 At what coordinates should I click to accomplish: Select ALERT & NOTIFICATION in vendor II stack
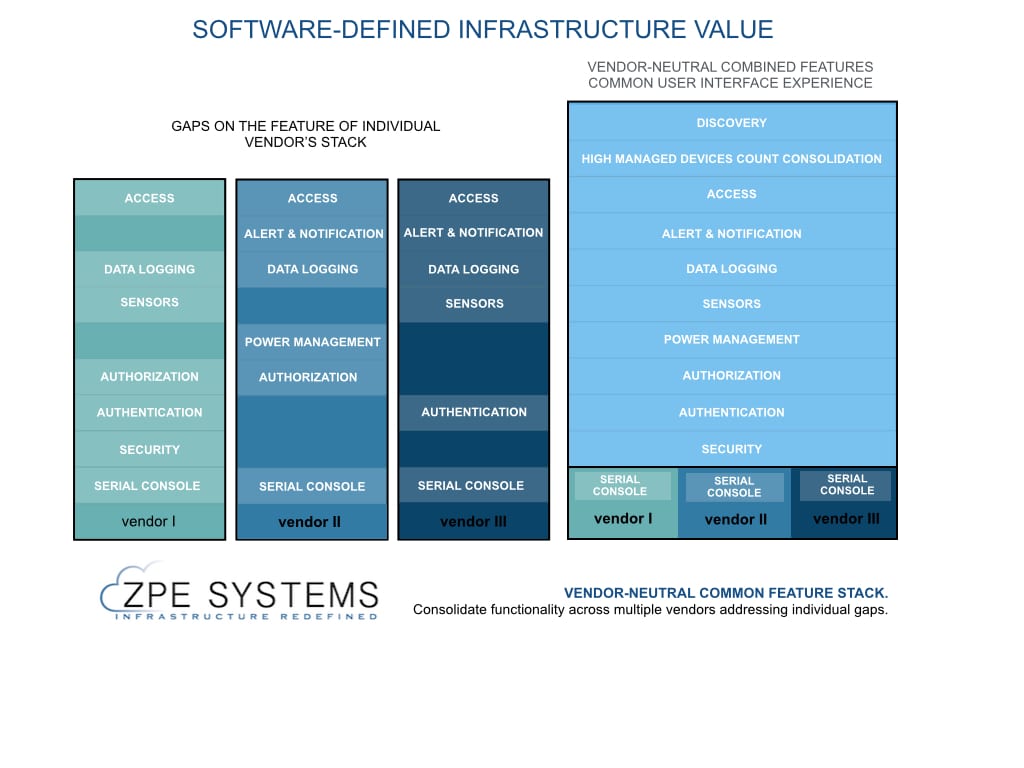click(x=312, y=234)
